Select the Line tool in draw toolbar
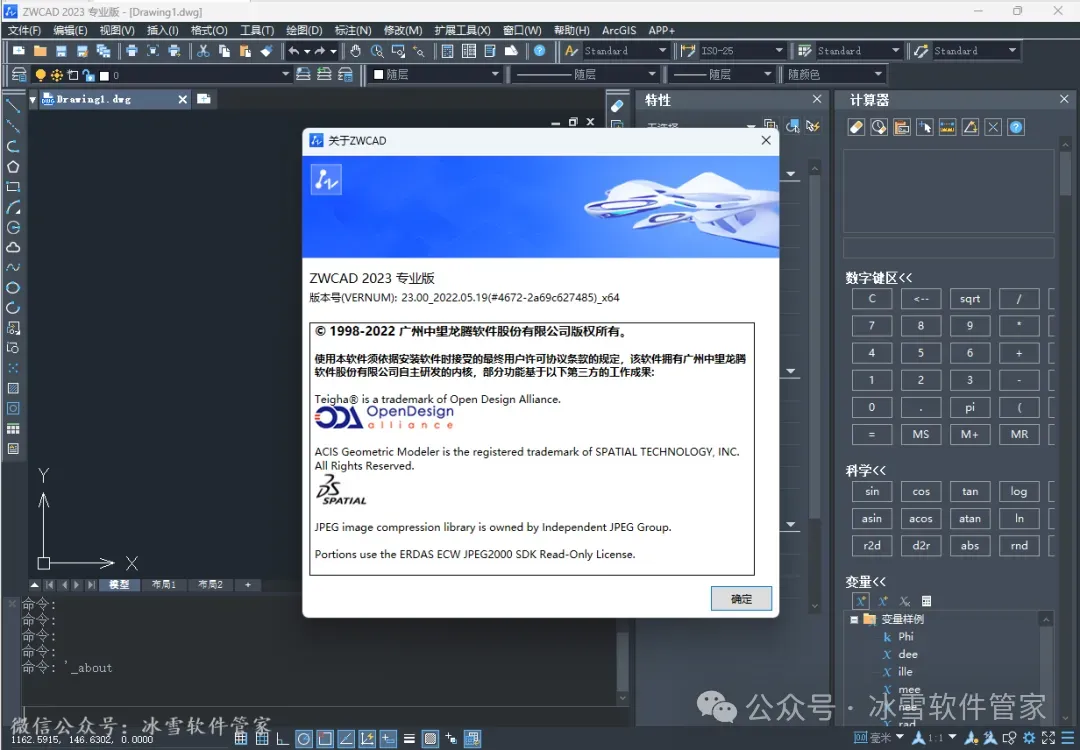1080x750 pixels. click(13, 105)
